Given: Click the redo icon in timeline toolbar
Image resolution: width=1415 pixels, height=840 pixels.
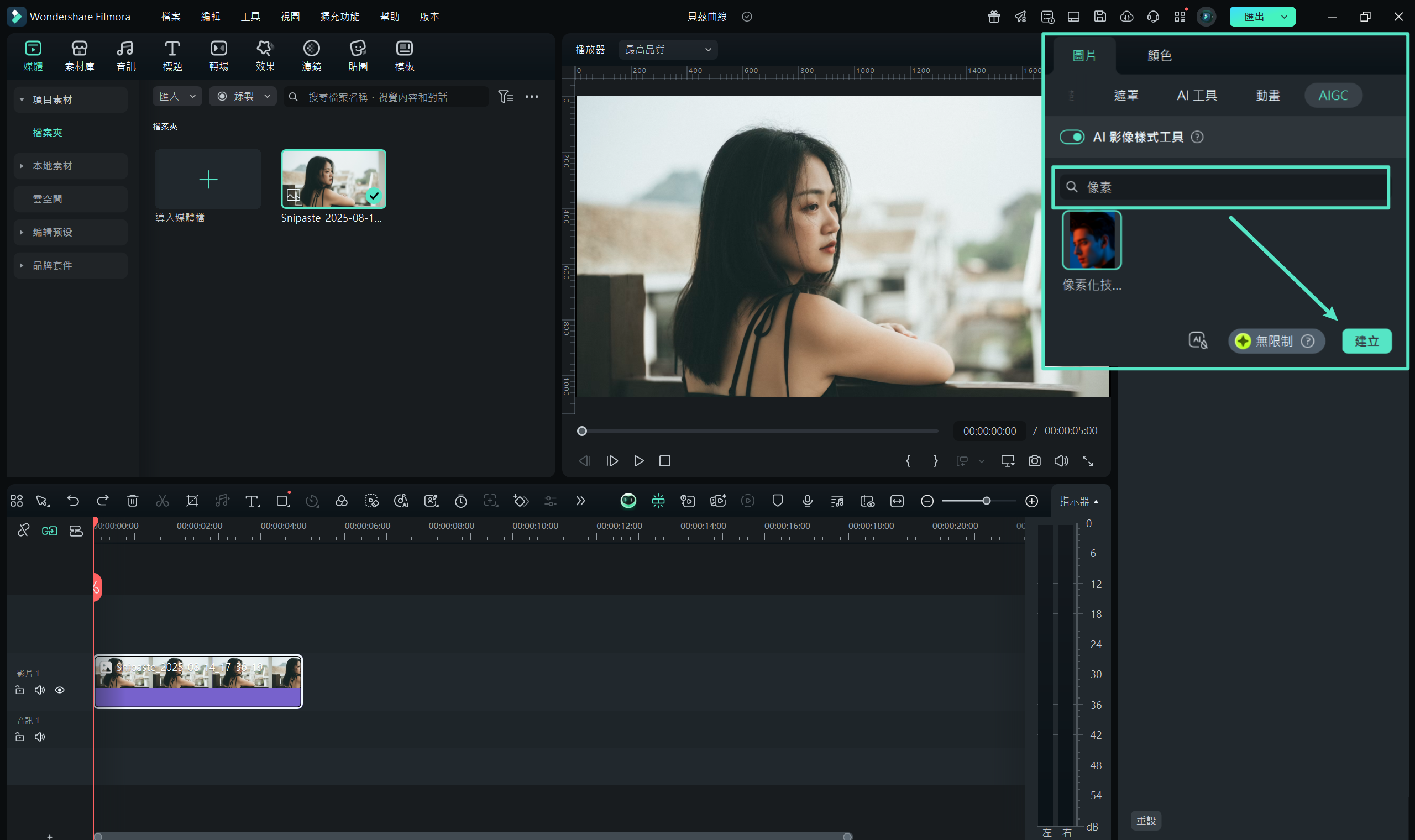Looking at the screenshot, I should click(x=102, y=500).
